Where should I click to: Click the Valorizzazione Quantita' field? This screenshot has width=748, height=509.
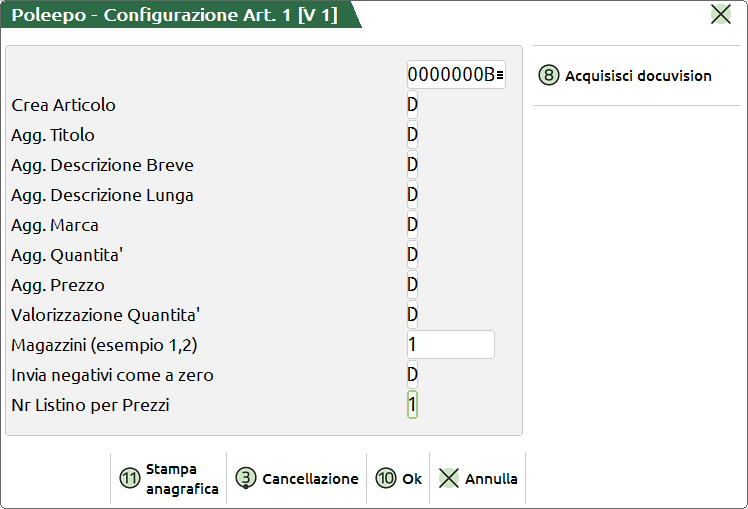pyautogui.click(x=412, y=315)
